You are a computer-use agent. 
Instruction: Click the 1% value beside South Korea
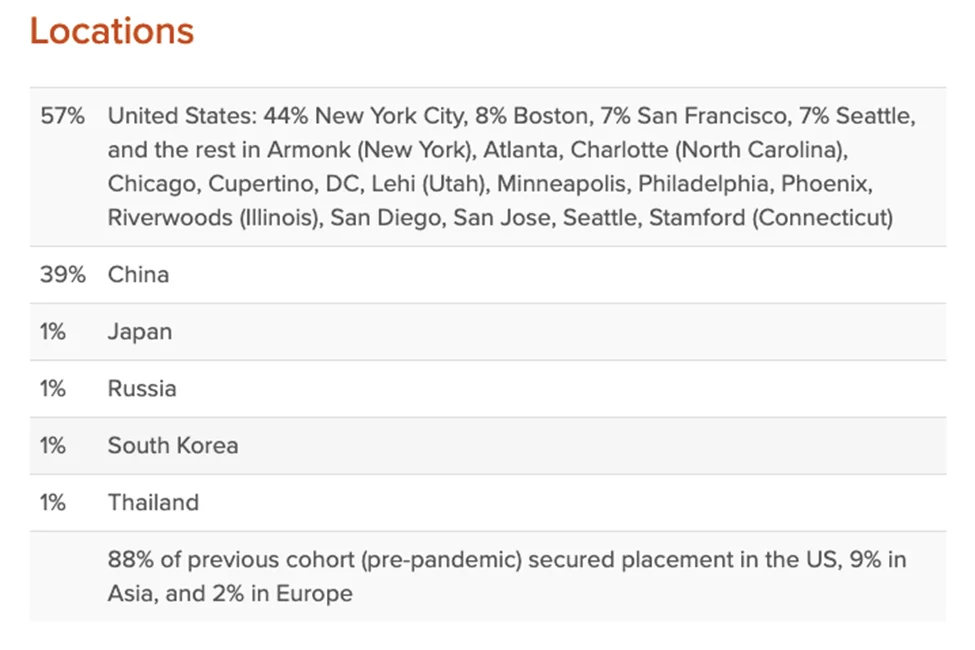[x=53, y=446]
